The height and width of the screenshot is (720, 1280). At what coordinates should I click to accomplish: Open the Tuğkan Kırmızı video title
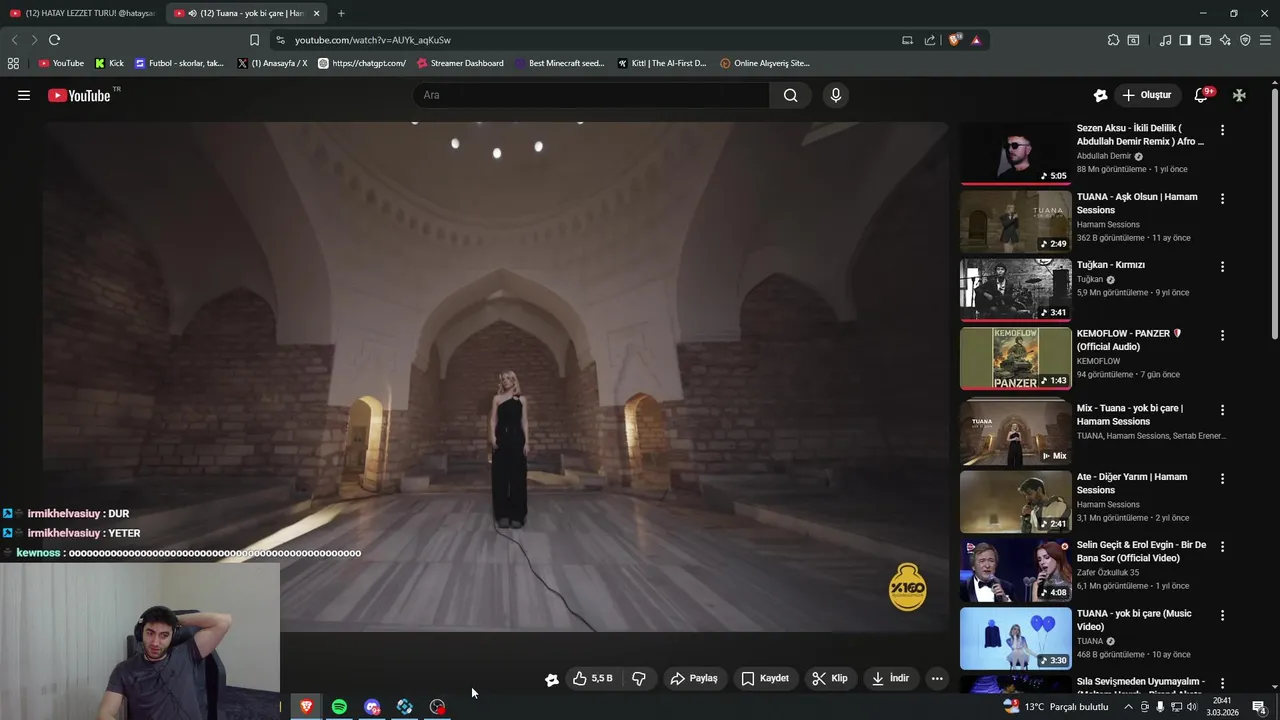pyautogui.click(x=1111, y=265)
